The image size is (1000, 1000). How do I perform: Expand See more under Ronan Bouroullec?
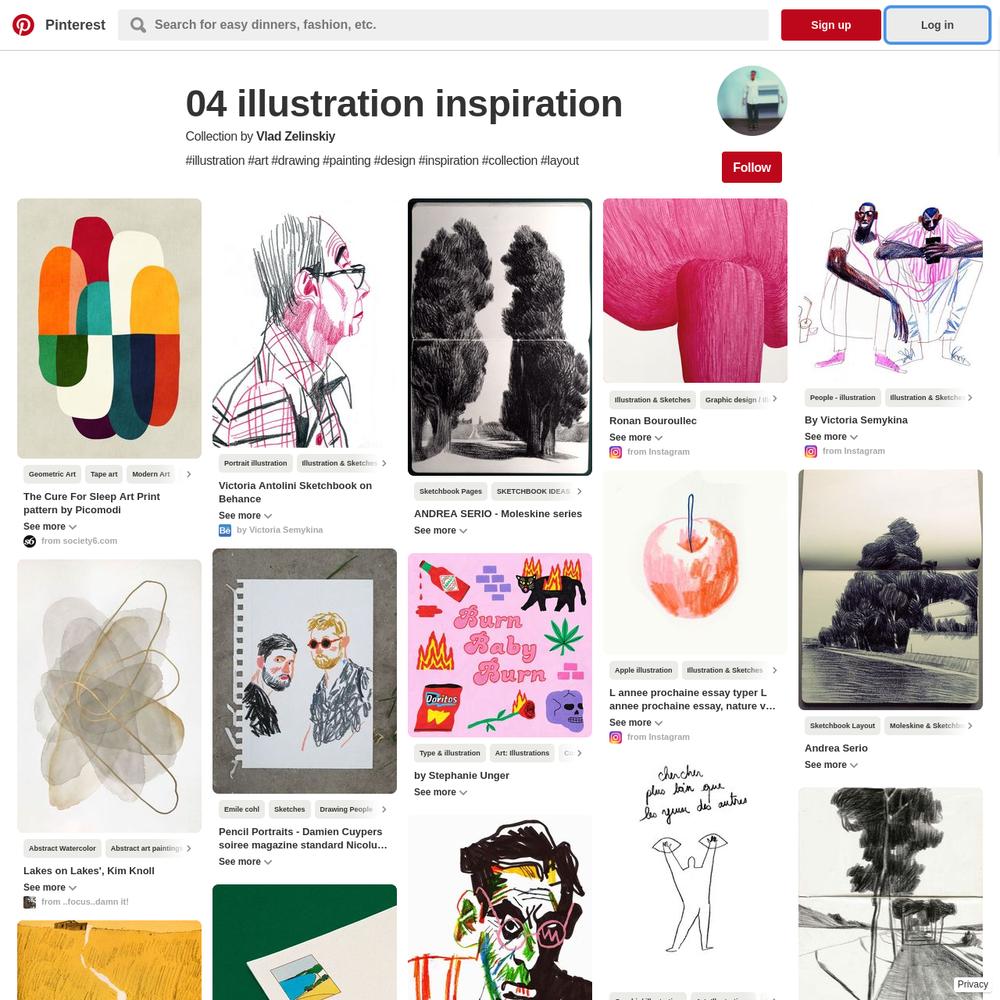[x=636, y=438]
